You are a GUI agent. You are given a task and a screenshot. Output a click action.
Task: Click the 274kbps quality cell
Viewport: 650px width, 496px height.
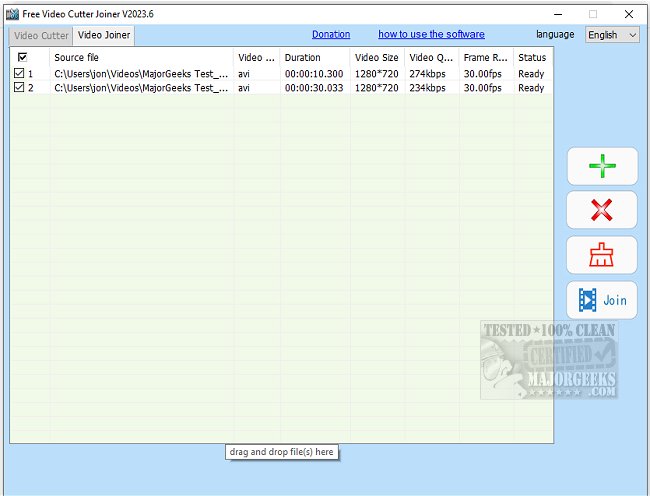coord(427,74)
